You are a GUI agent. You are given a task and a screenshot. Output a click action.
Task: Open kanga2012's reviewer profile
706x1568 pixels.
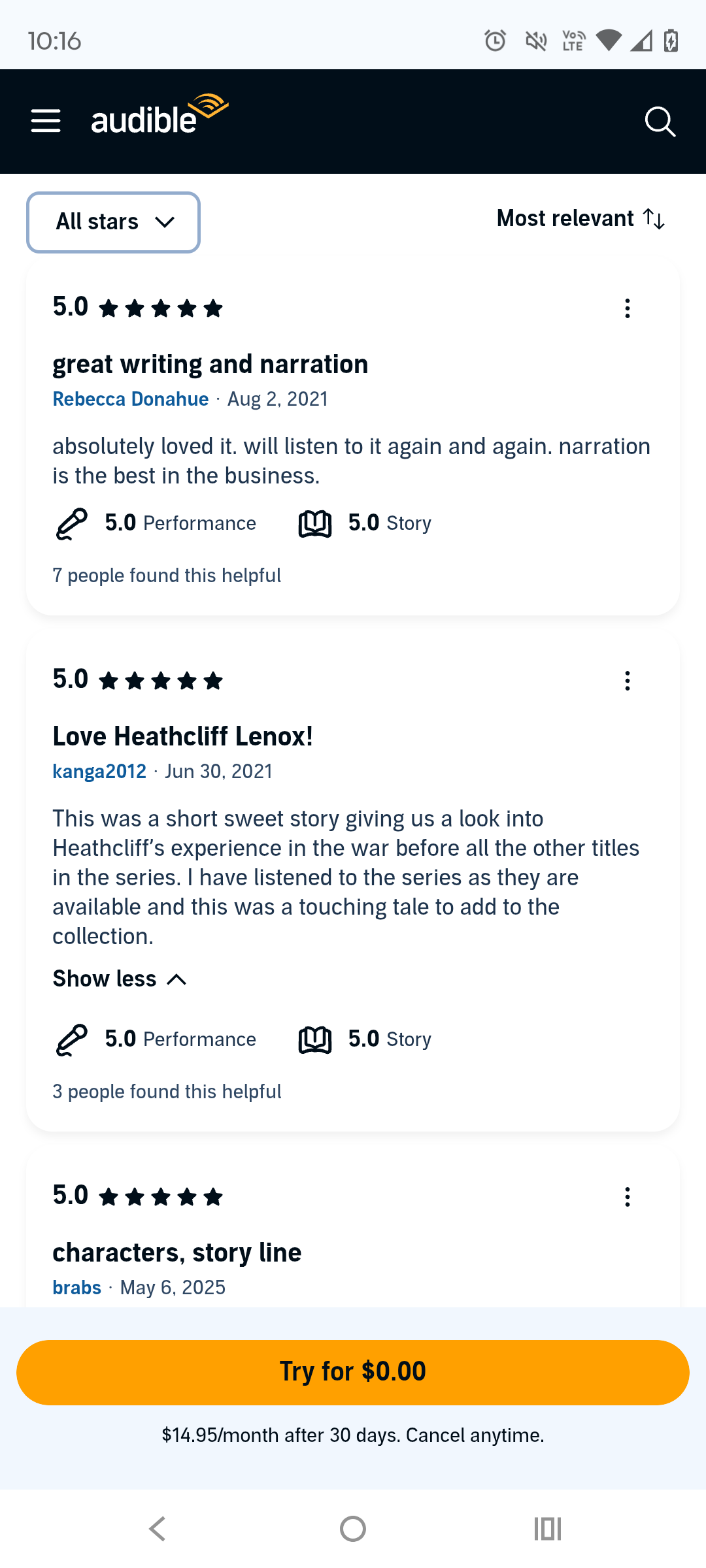point(99,772)
